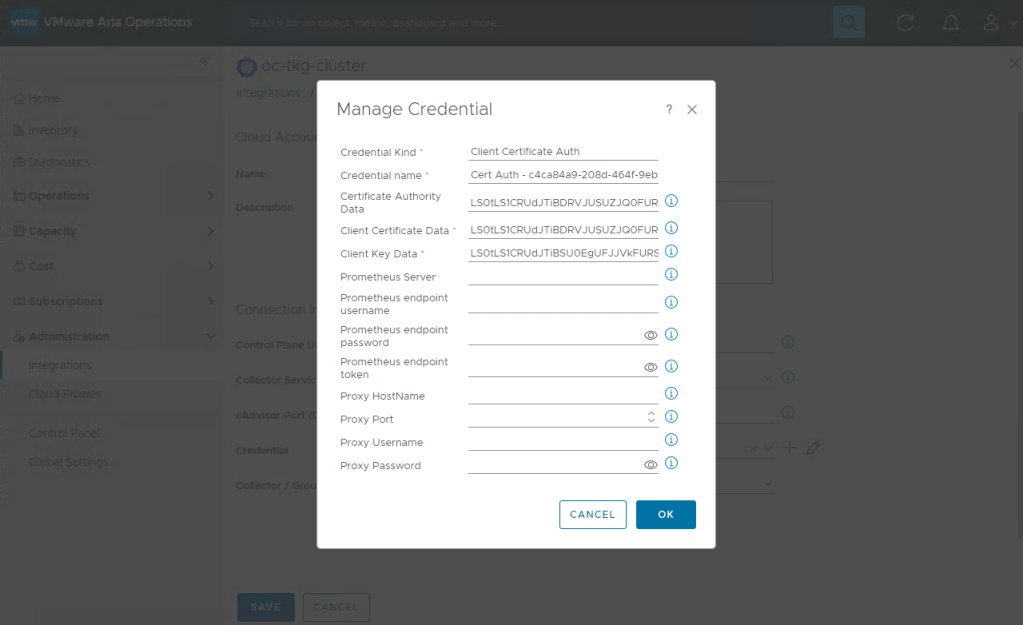
Task: Open the notifications bell icon
Action: pos(951,22)
